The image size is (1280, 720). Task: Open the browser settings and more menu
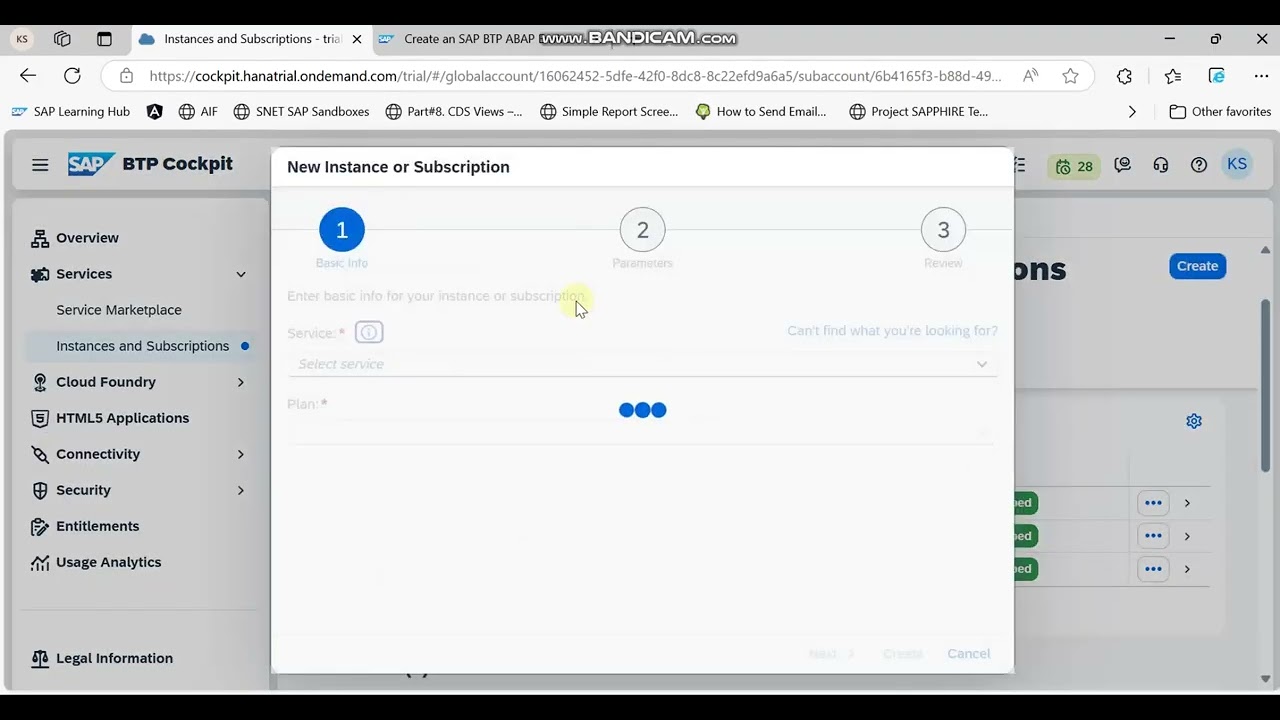(x=1261, y=76)
